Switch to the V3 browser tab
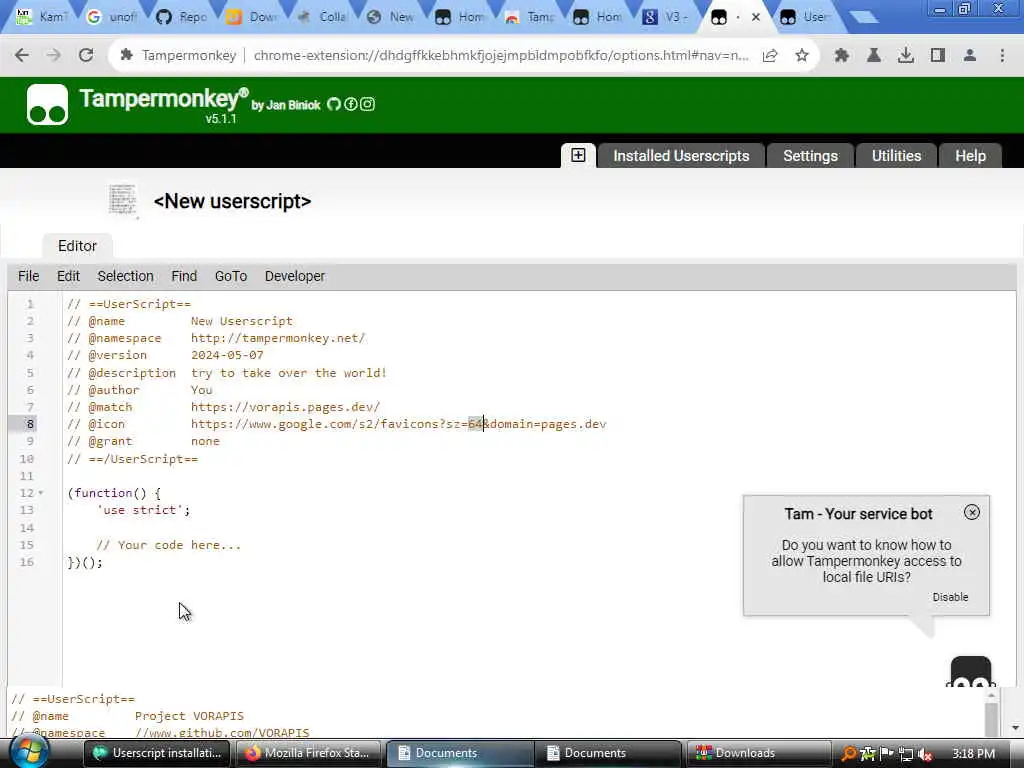Viewport: 1024px width, 768px height. (665, 17)
